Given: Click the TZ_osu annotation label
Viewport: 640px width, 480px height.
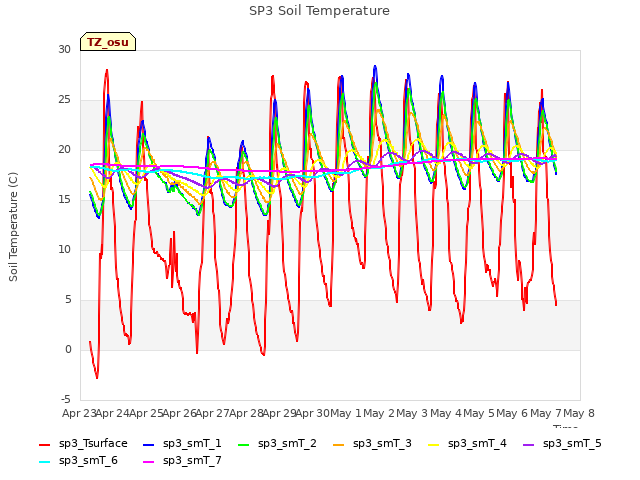Looking at the screenshot, I should pyautogui.click(x=108, y=42).
